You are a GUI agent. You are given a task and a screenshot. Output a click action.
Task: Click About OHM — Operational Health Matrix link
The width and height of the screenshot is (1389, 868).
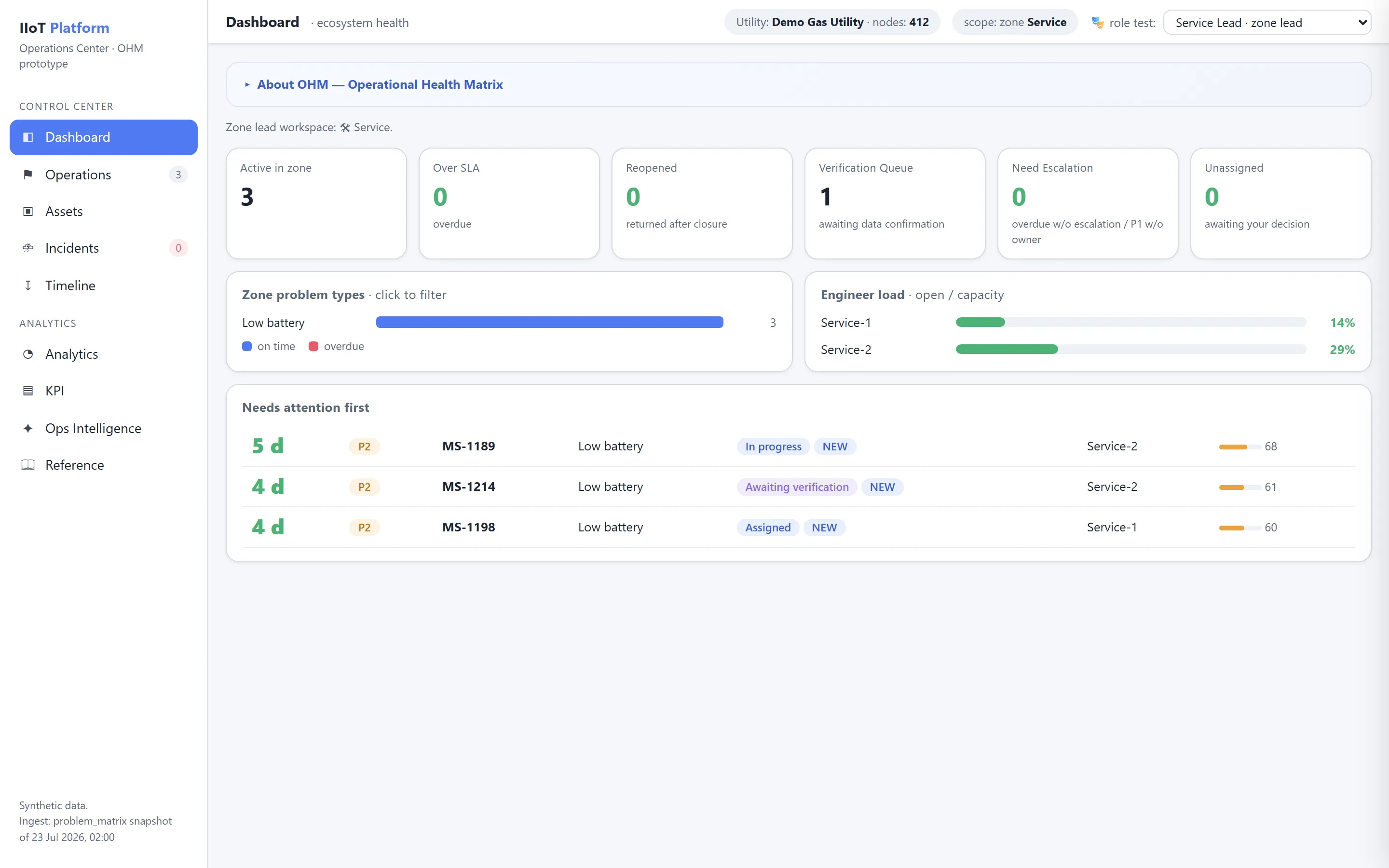[380, 85]
